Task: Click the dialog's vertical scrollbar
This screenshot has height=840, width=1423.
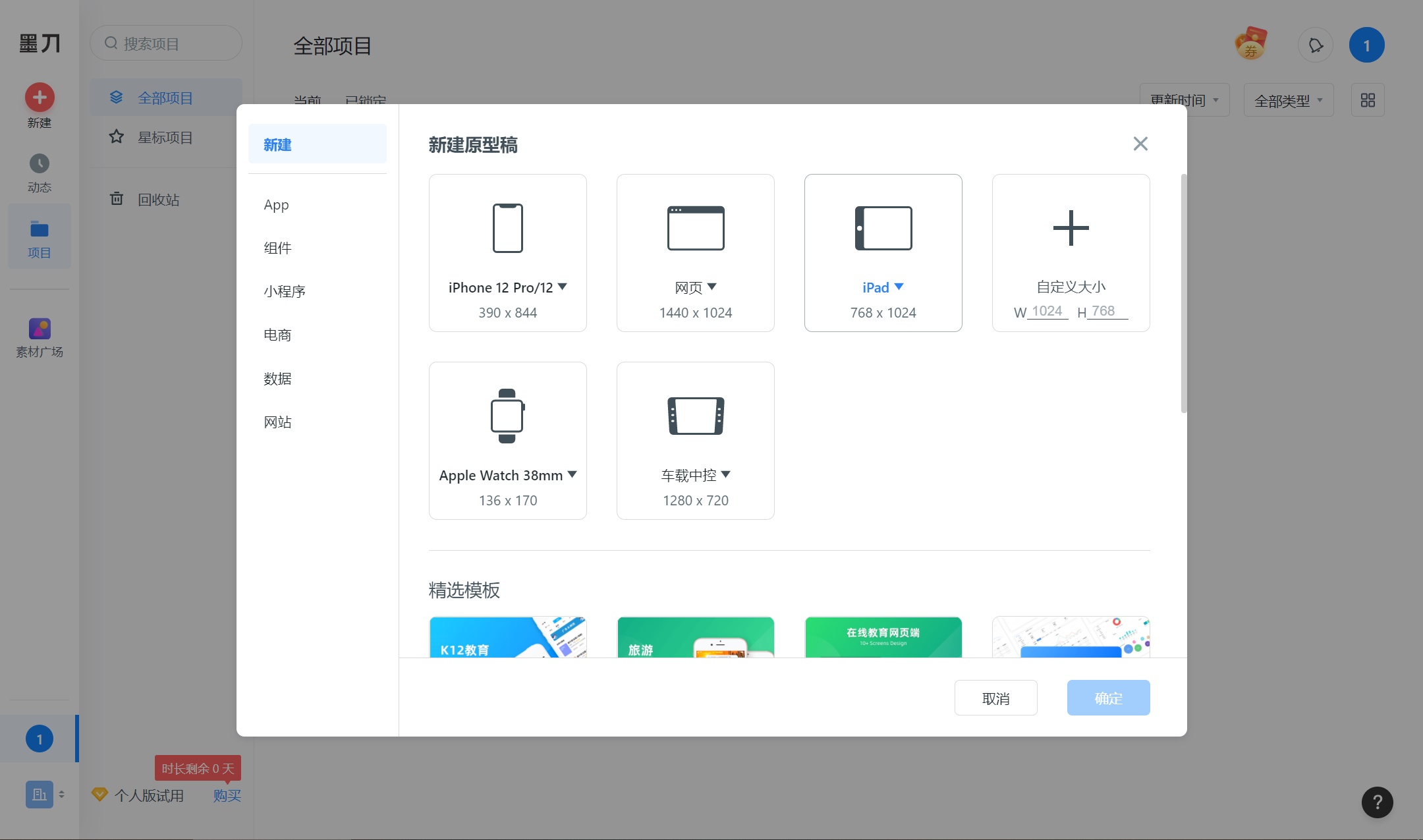Action: (1183, 293)
